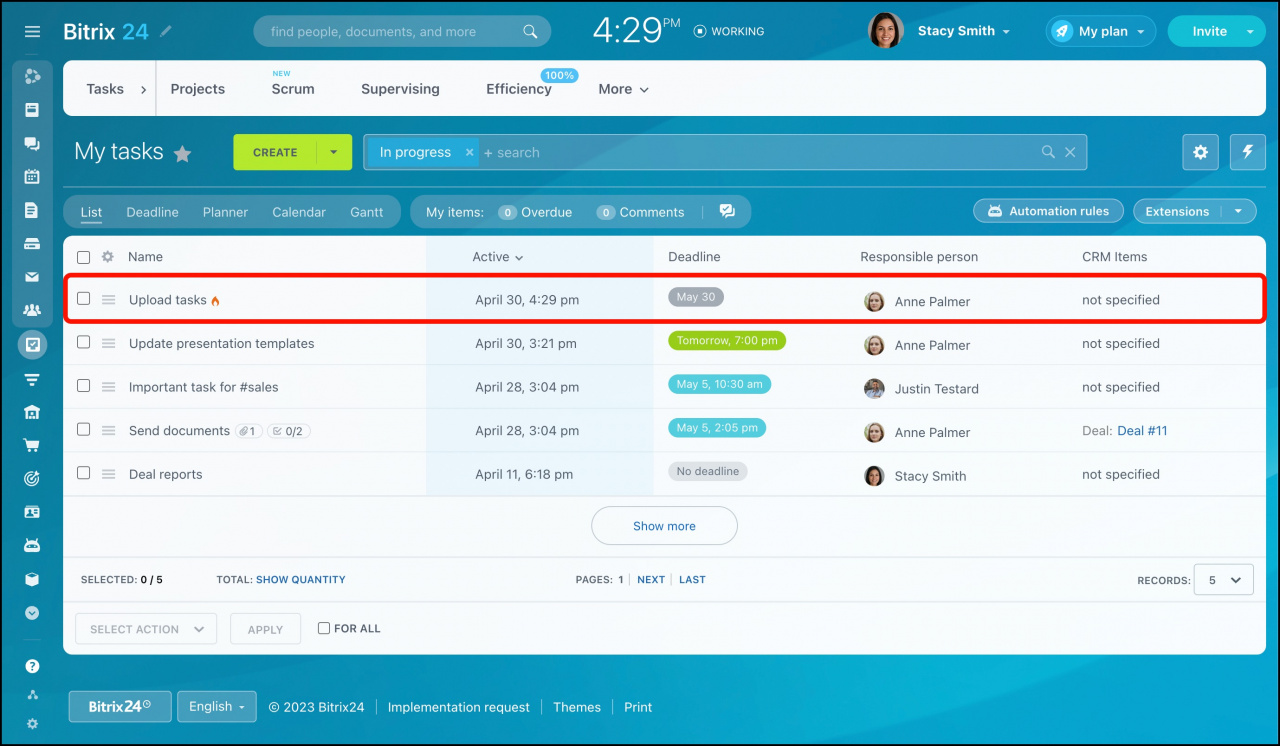Open the Projects tab
Viewport: 1280px width, 746px height.
pos(198,89)
